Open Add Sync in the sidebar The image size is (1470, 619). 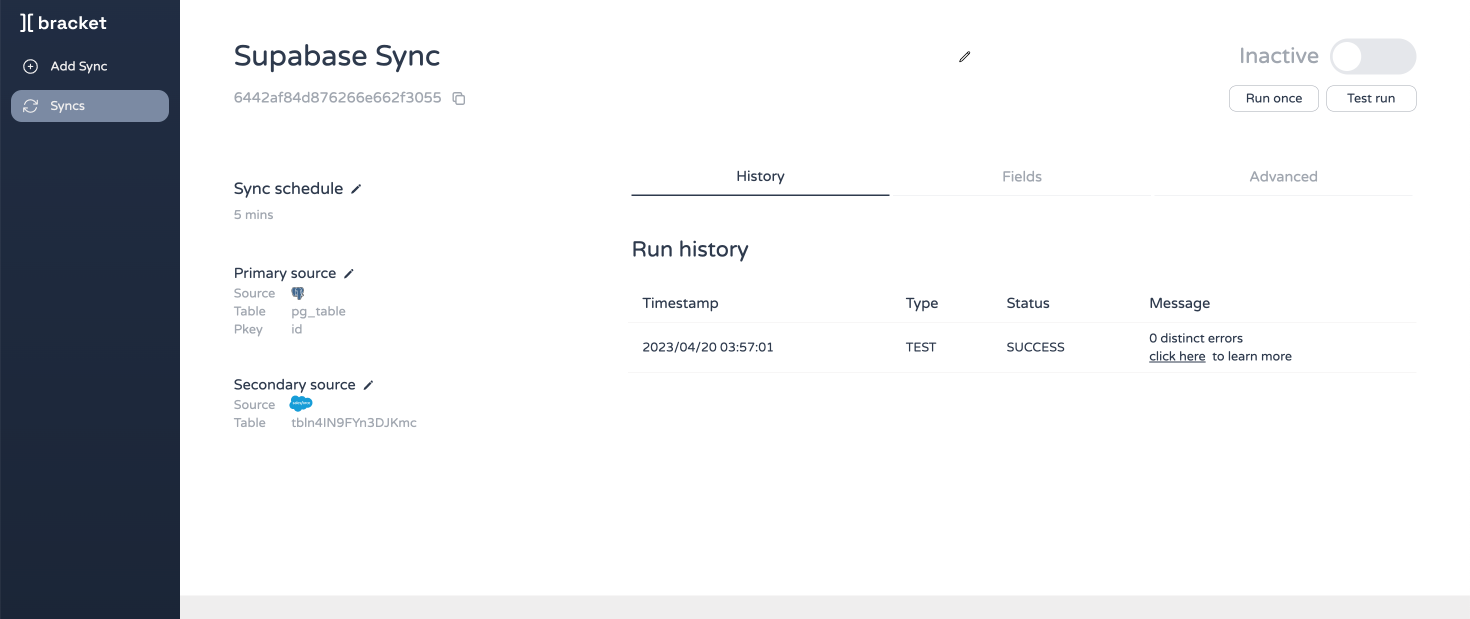click(x=79, y=66)
